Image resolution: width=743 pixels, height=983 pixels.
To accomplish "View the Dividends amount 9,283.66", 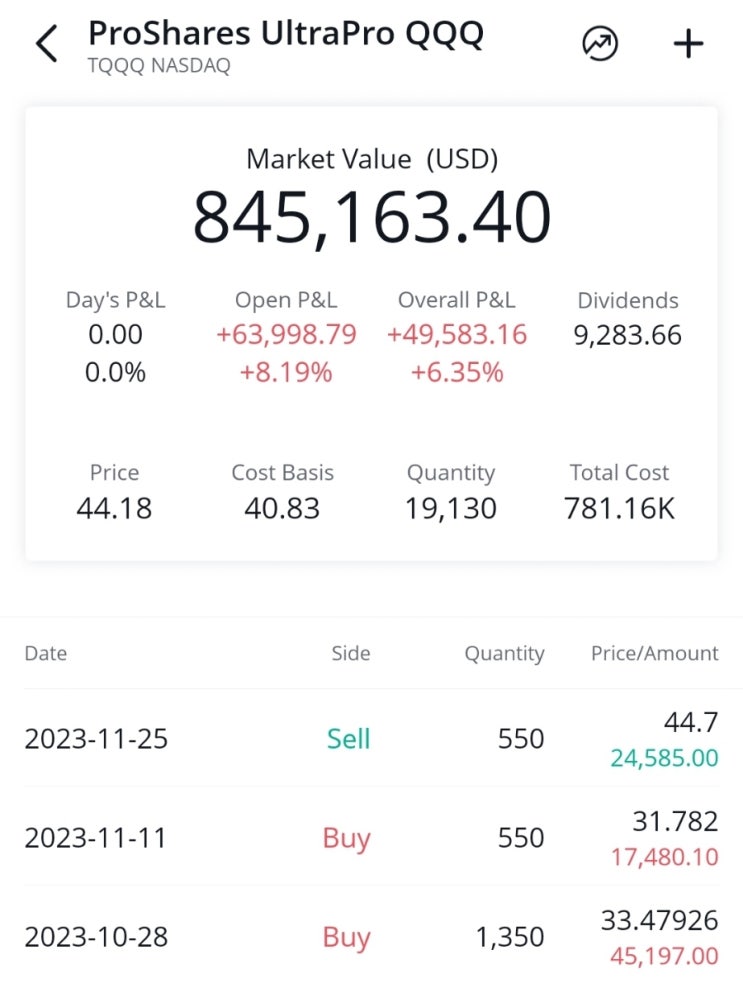I will point(627,335).
